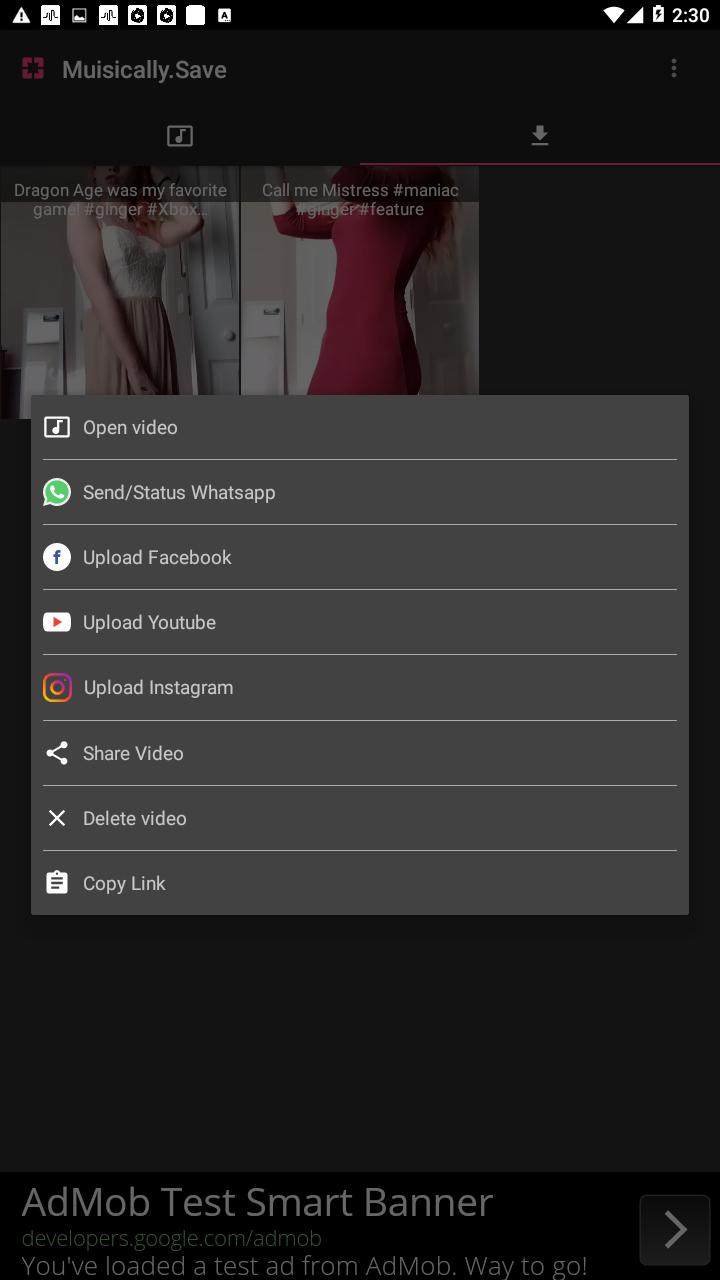The image size is (720, 1280).
Task: Tap the Muisically.Save title text
Action: click(x=144, y=69)
